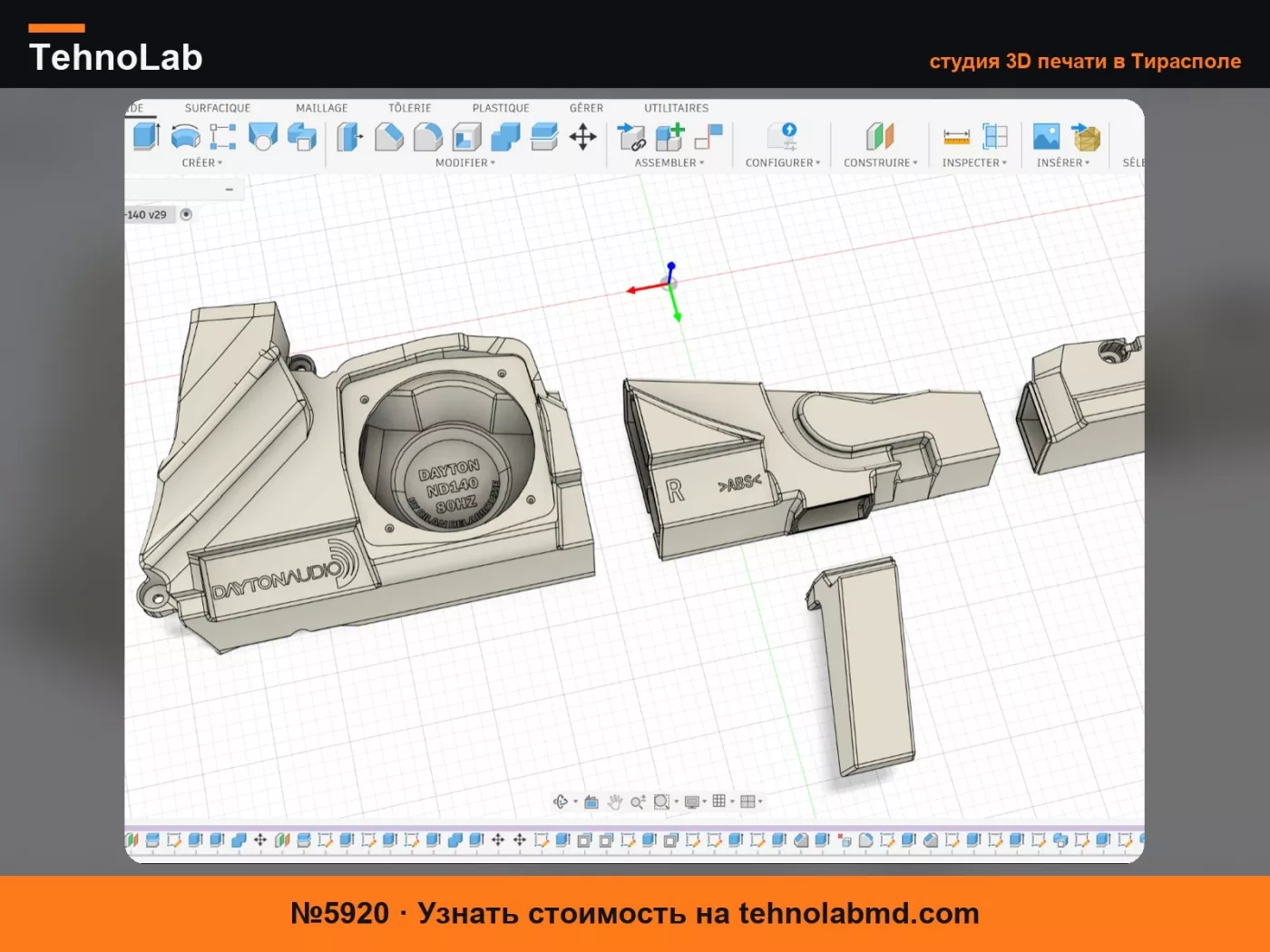Activate the Measure ruler tool
The image size is (1270, 952).
[956, 137]
